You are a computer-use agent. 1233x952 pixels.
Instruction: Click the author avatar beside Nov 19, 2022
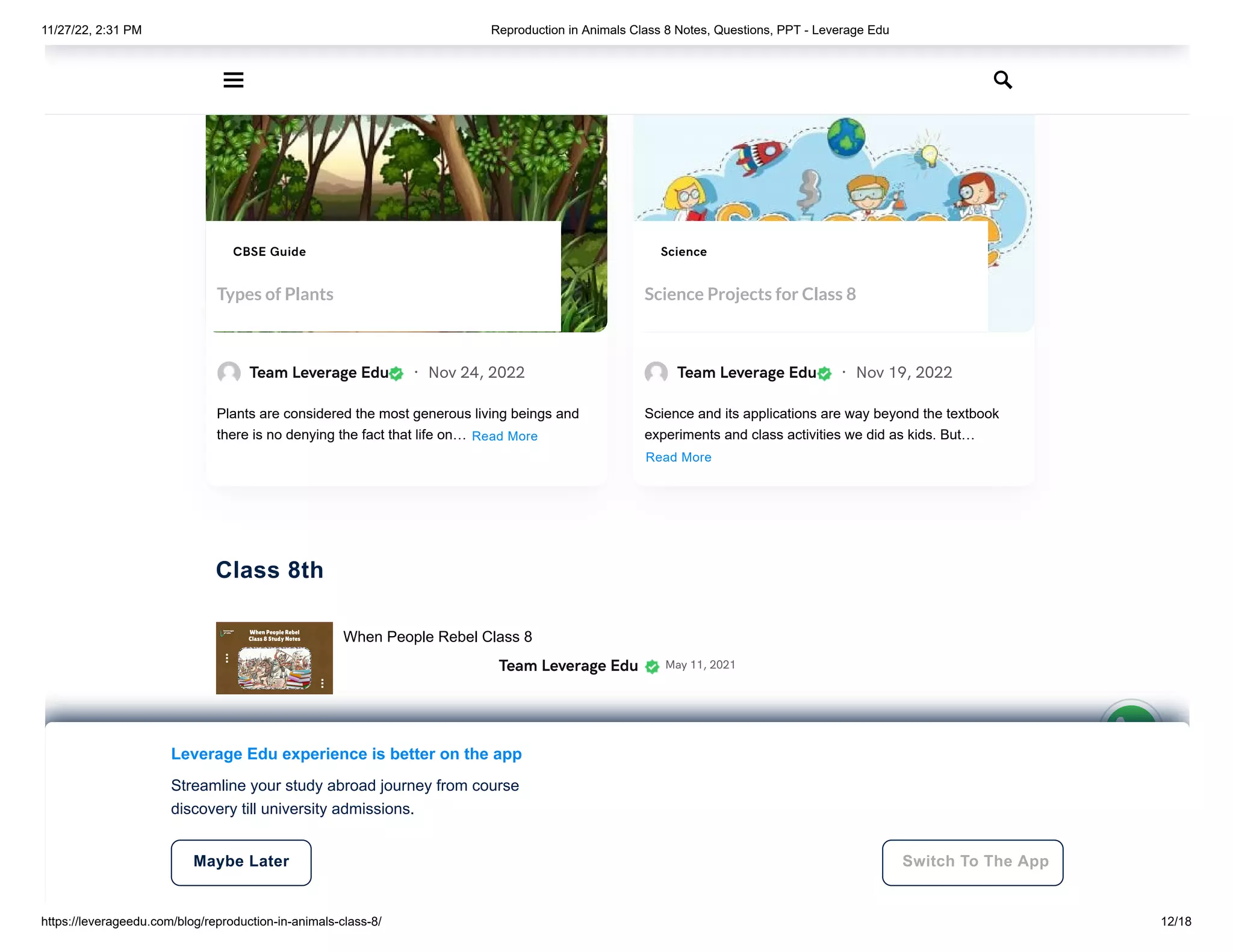pos(656,372)
